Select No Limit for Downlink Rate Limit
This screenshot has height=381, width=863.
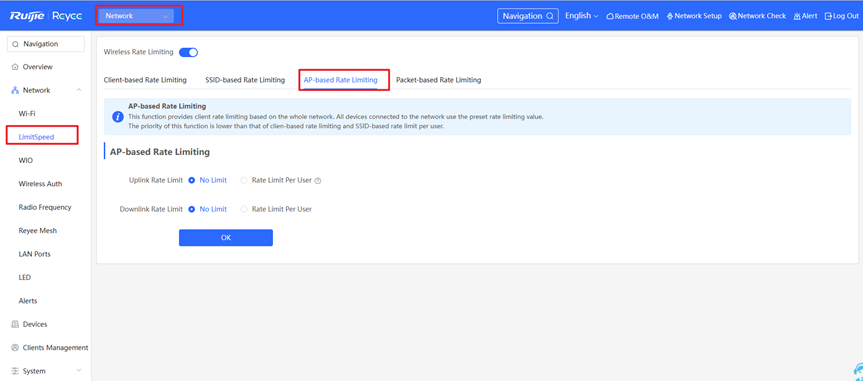click(x=207, y=209)
